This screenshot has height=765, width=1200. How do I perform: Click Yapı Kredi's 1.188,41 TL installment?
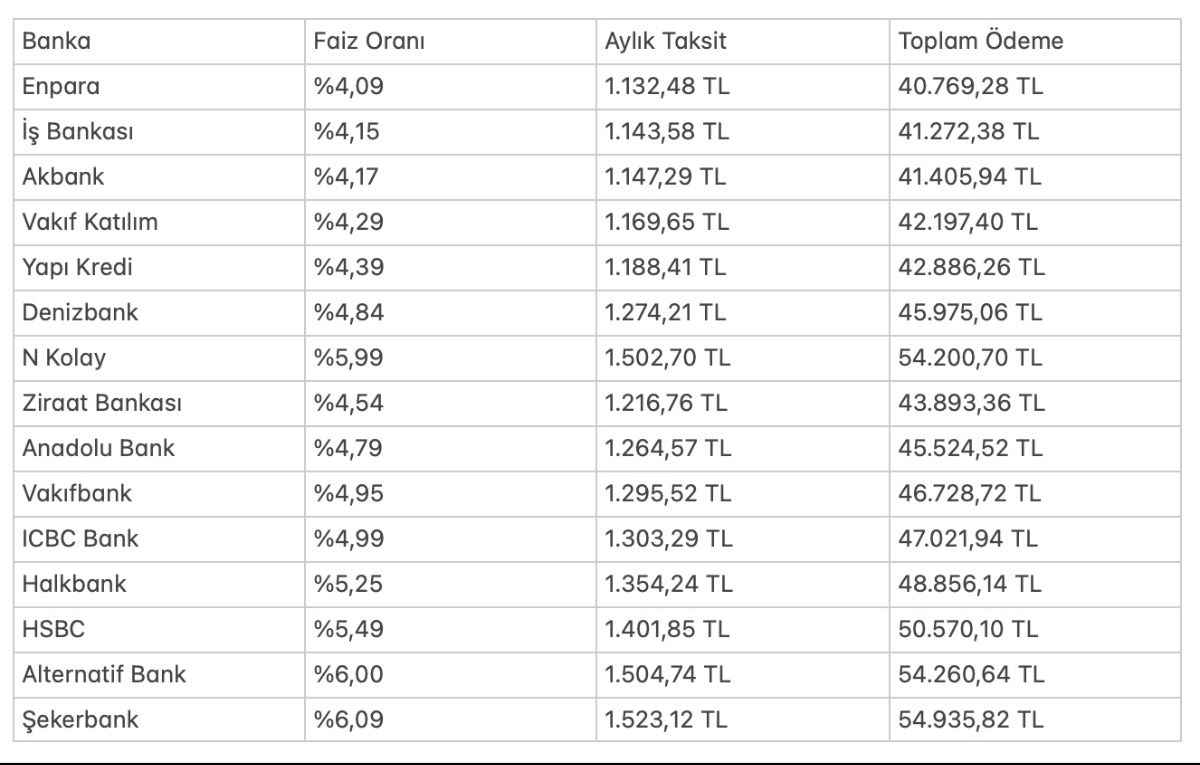668,268
